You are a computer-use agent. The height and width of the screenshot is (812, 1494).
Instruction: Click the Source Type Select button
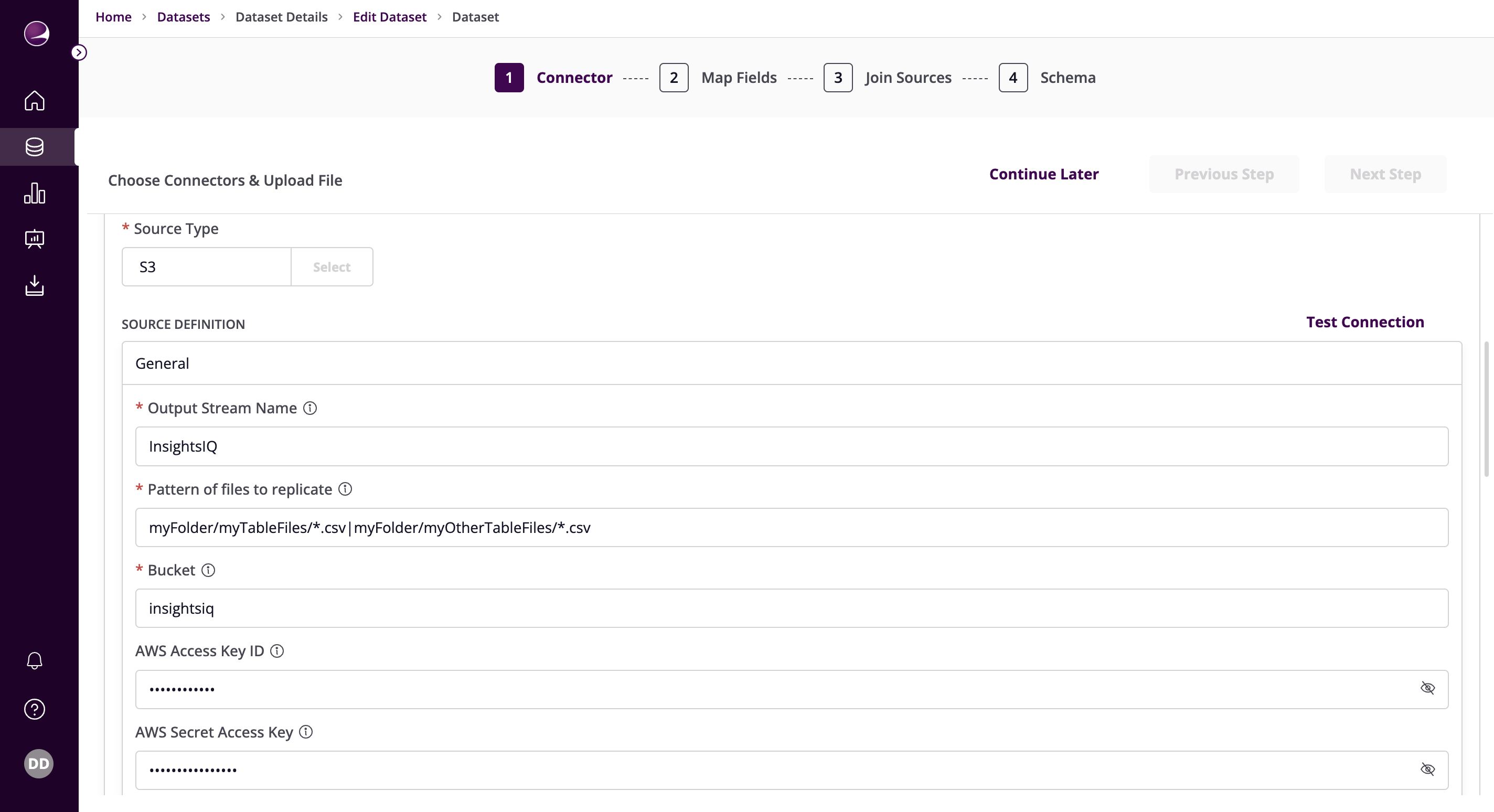point(332,268)
